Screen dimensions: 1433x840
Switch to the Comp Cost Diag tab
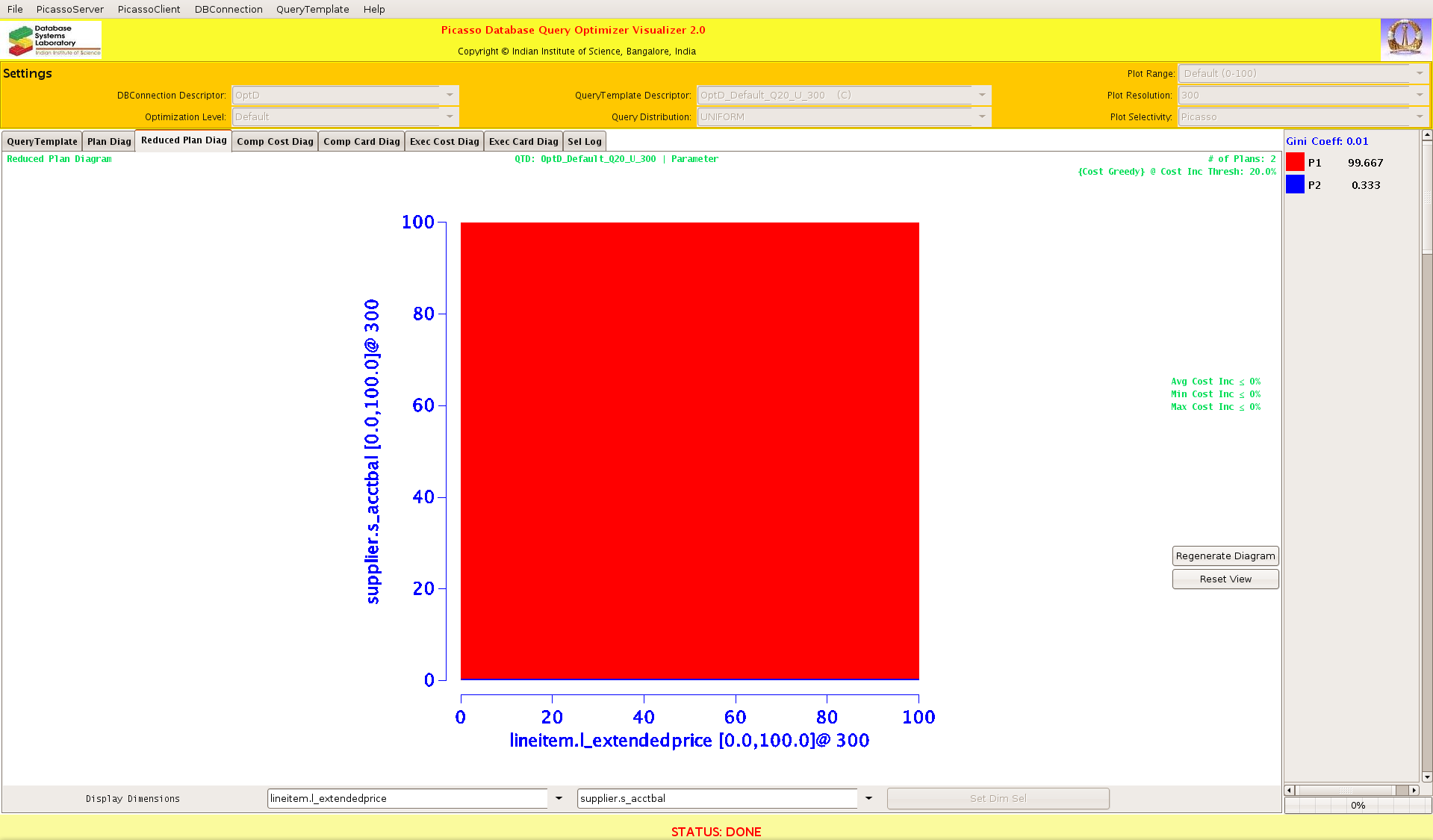(275, 142)
